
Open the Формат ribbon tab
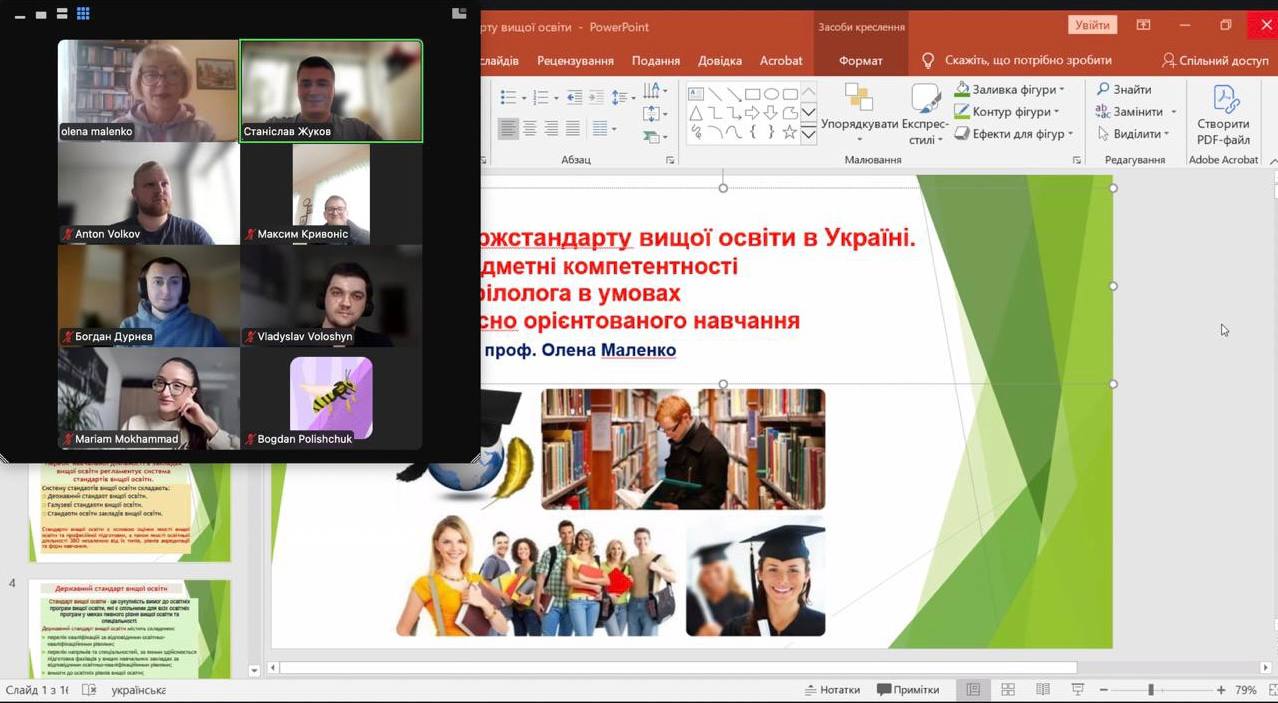(860, 61)
